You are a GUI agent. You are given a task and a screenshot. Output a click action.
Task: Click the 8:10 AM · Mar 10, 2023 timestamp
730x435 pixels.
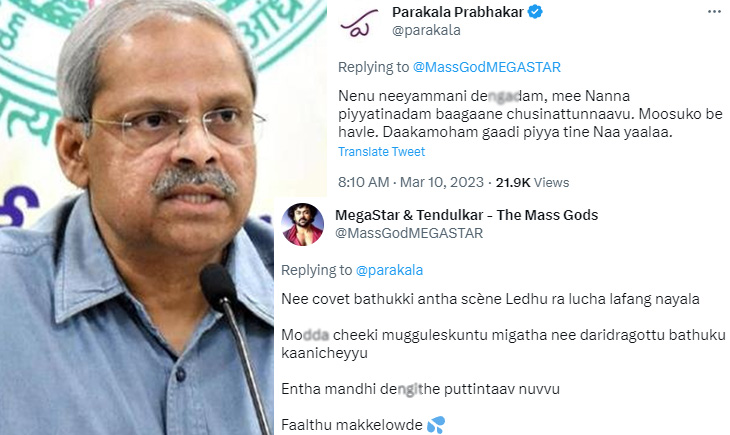pos(411,182)
